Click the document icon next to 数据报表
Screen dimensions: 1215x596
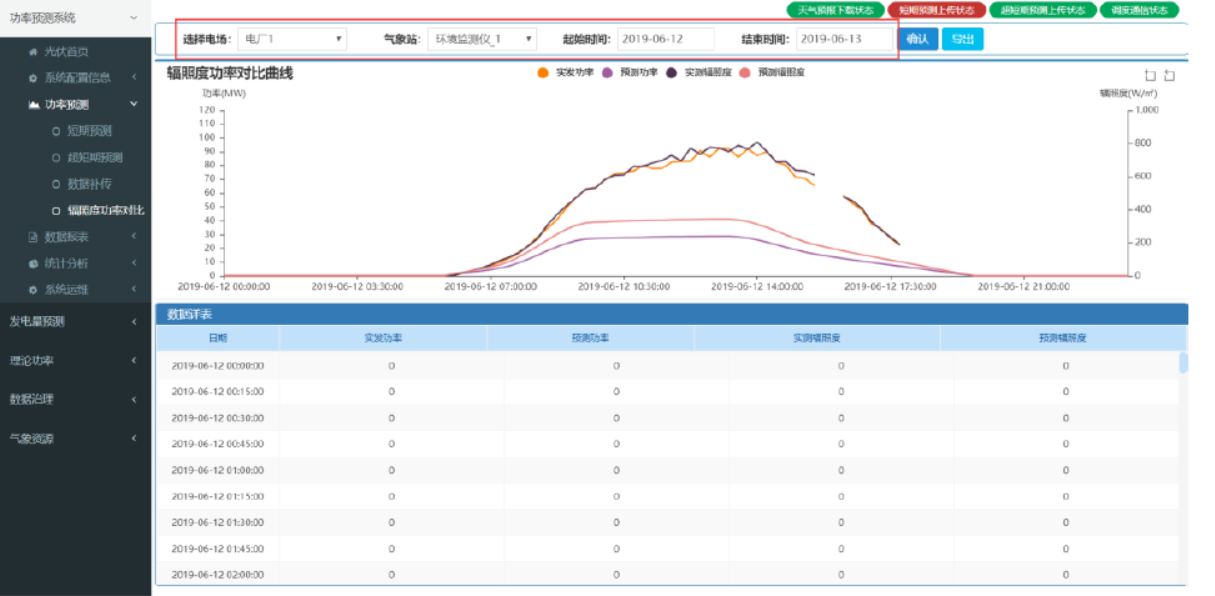coord(34,237)
